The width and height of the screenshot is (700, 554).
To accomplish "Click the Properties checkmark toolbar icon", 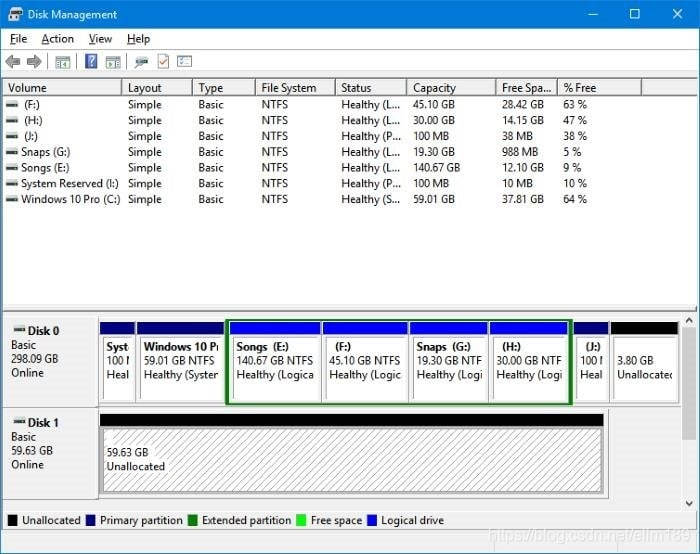I will click(x=163, y=61).
